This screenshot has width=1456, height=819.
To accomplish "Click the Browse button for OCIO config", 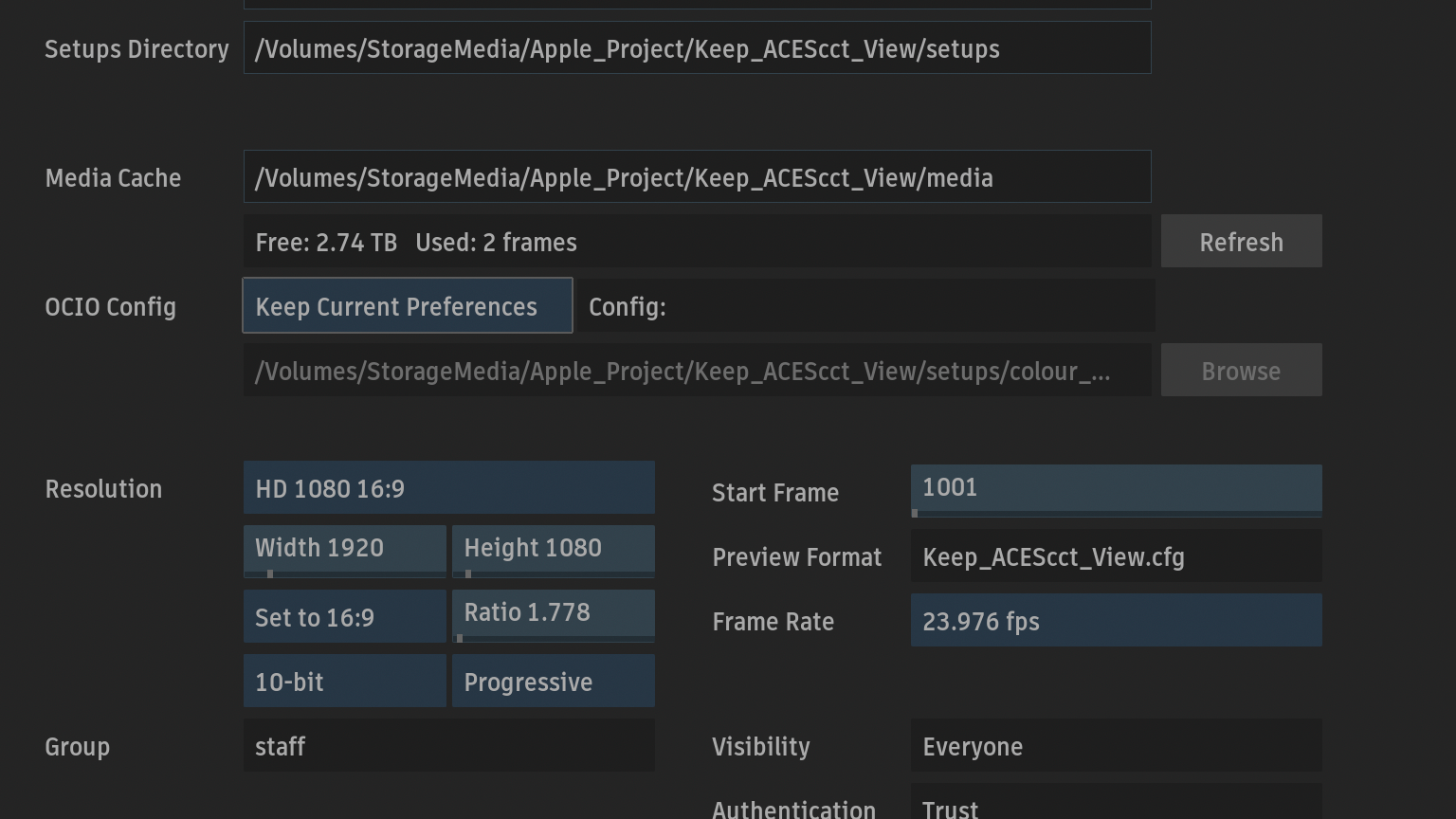I will pyautogui.click(x=1241, y=371).
